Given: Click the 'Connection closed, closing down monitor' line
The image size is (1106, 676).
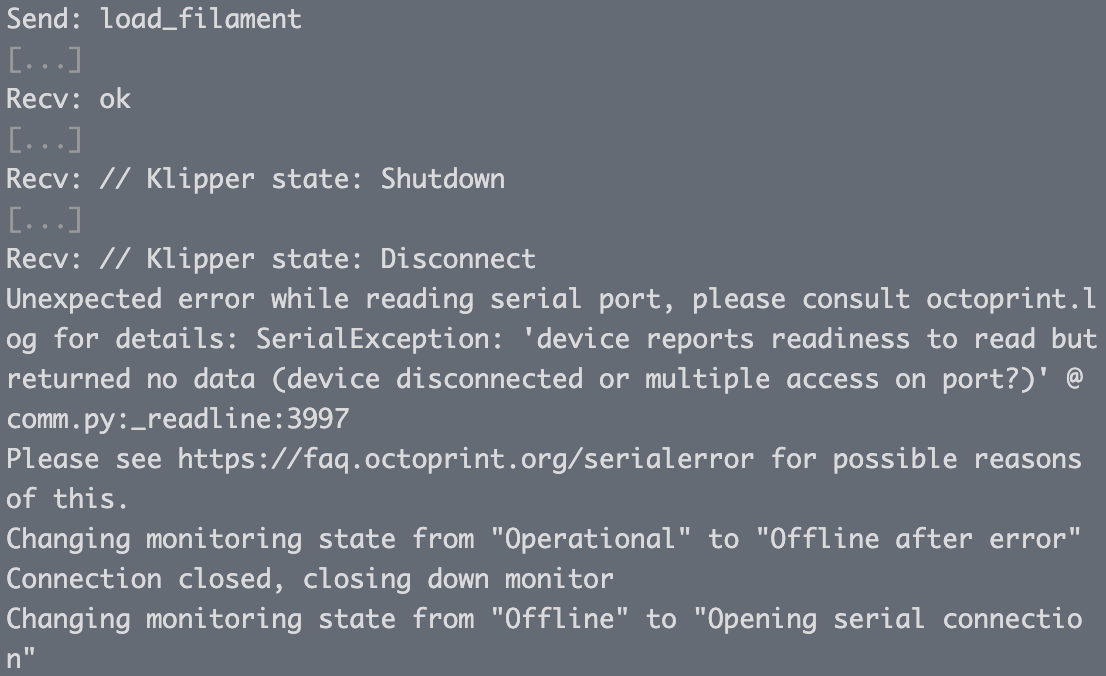Looking at the screenshot, I should [310, 579].
